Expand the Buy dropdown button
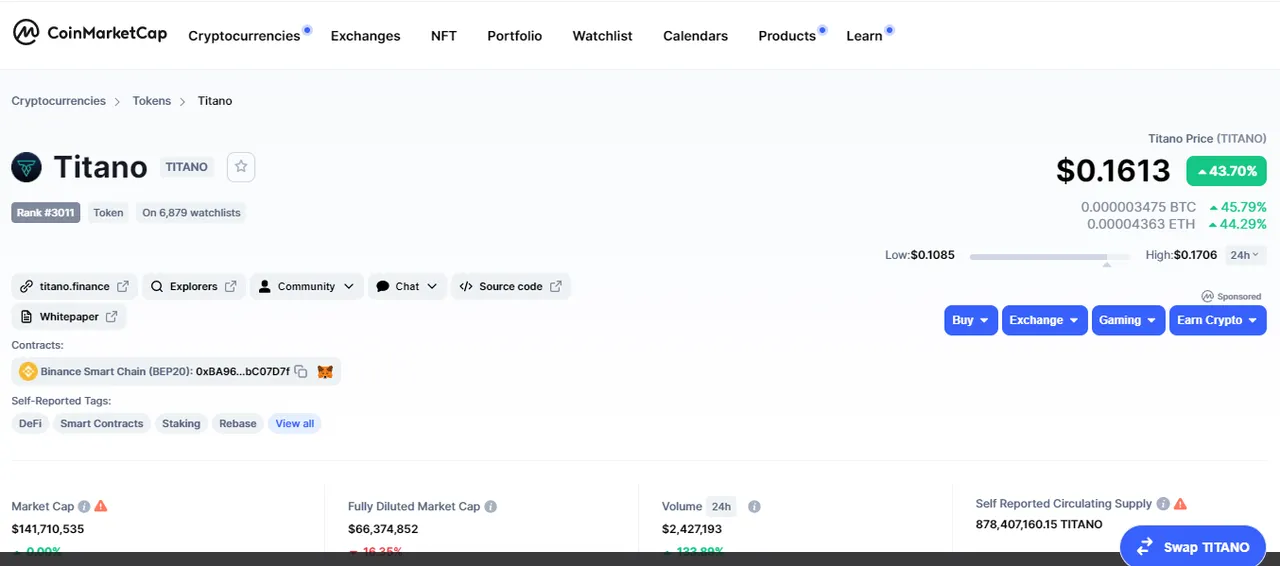This screenshot has width=1280, height=566. (x=971, y=320)
